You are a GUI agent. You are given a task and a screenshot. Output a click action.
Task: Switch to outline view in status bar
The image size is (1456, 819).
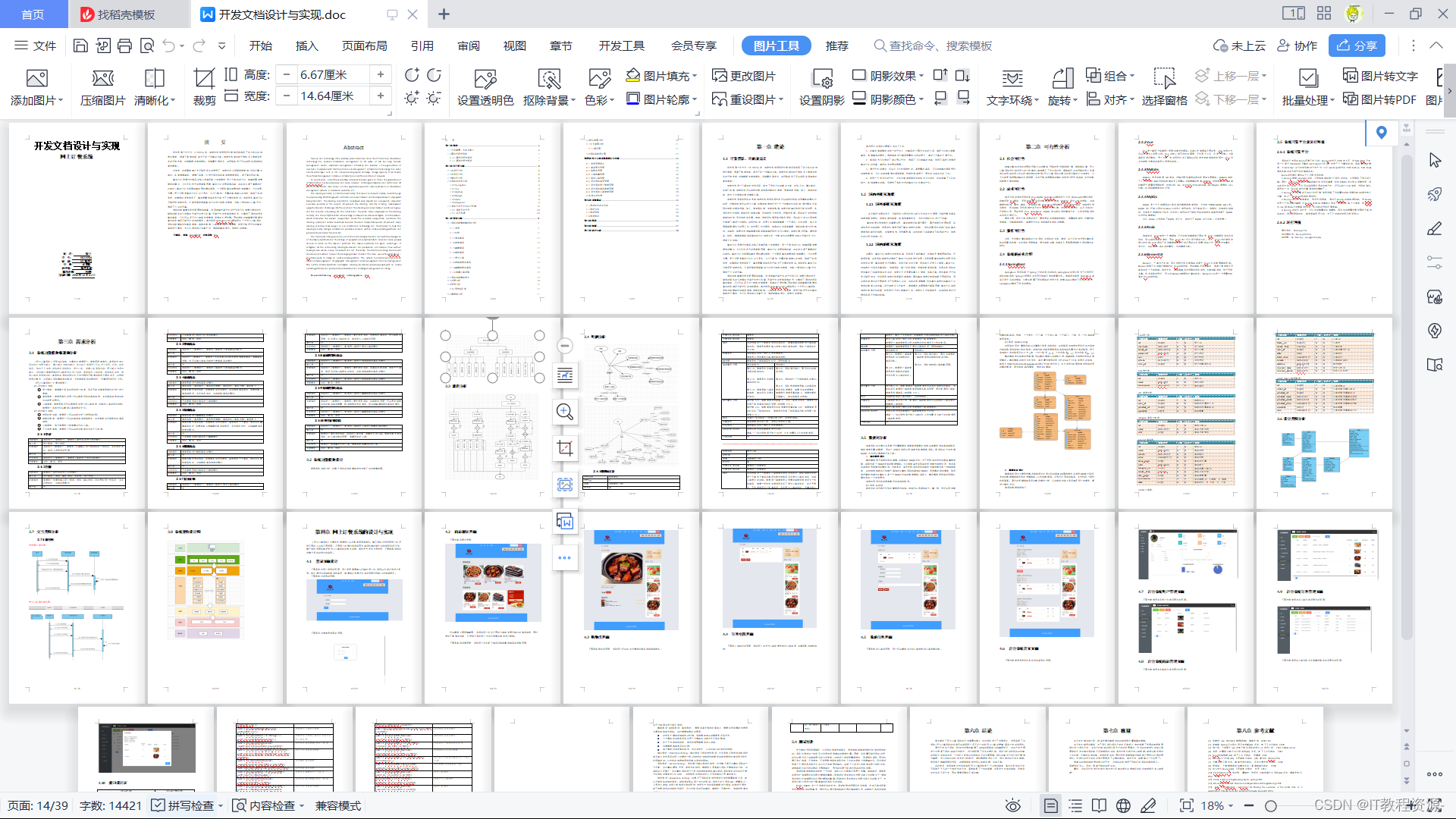tap(1075, 805)
